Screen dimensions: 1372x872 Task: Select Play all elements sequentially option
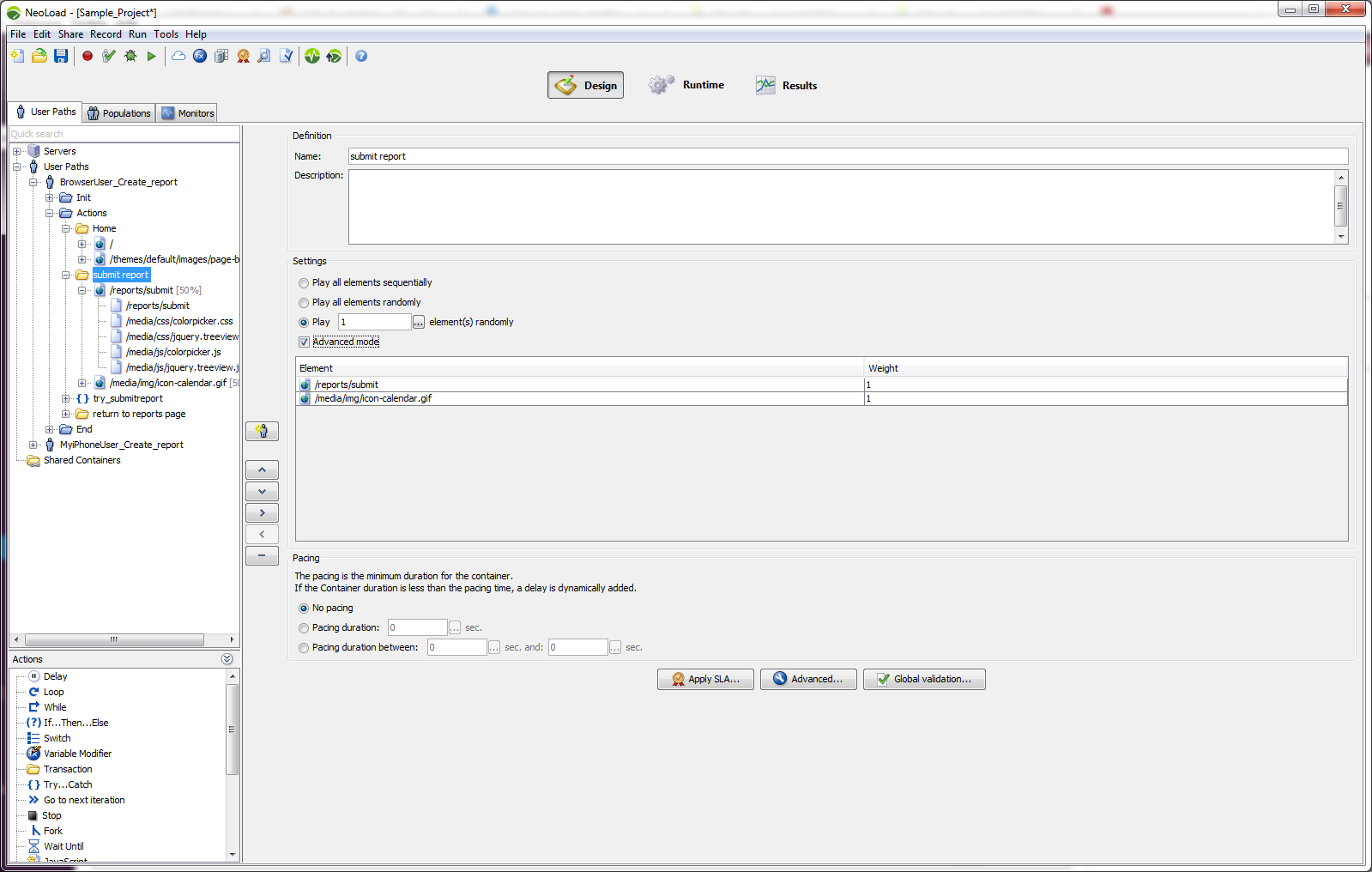pos(304,283)
